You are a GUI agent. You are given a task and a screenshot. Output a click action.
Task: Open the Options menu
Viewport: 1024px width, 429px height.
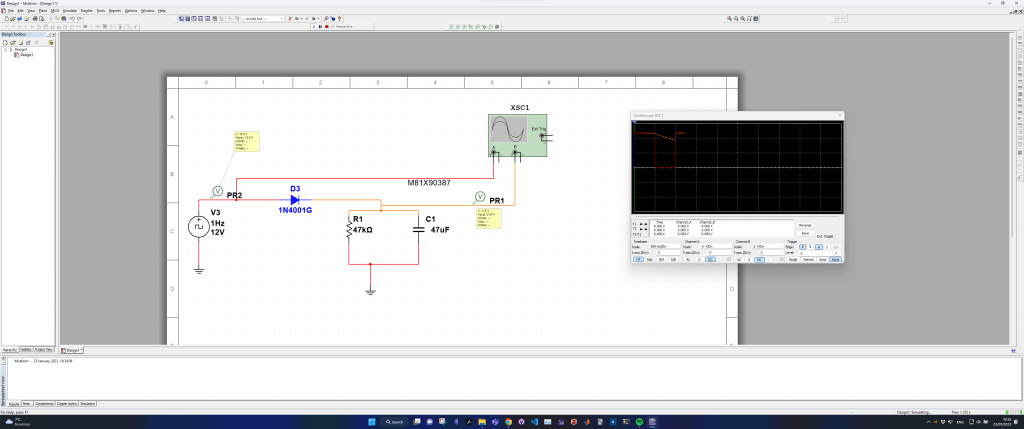tap(131, 10)
